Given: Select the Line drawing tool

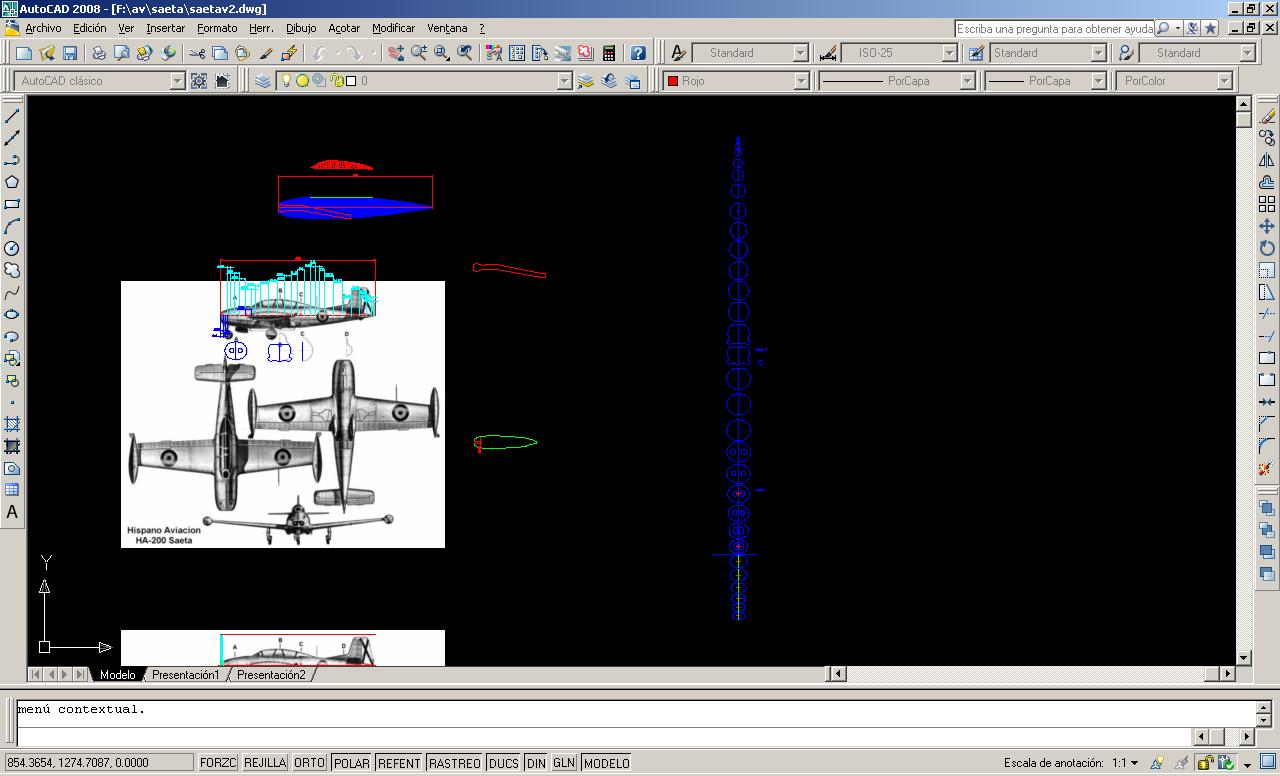Looking at the screenshot, I should tap(12, 116).
